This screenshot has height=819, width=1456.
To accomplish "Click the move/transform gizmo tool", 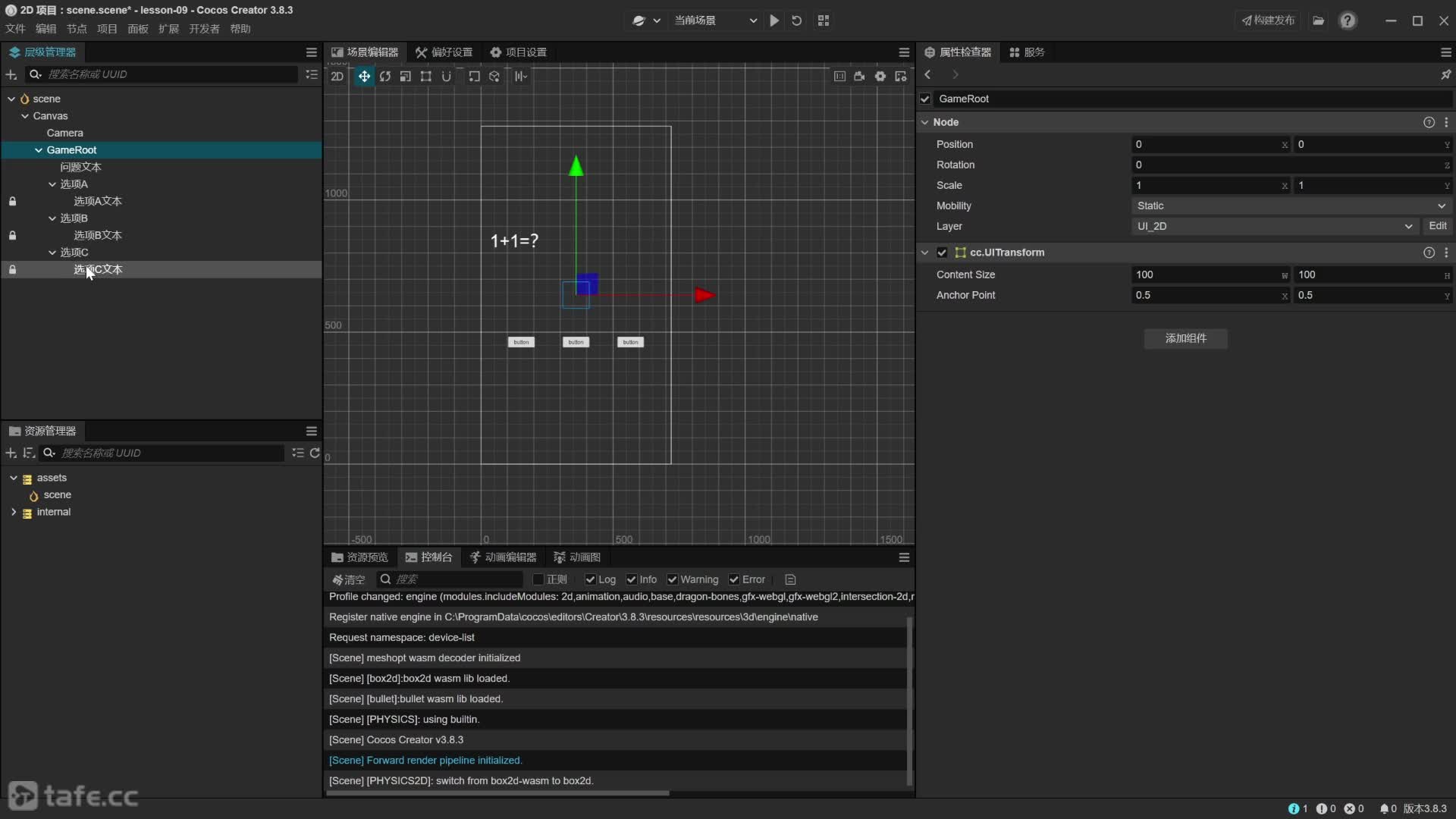I will 363,76.
